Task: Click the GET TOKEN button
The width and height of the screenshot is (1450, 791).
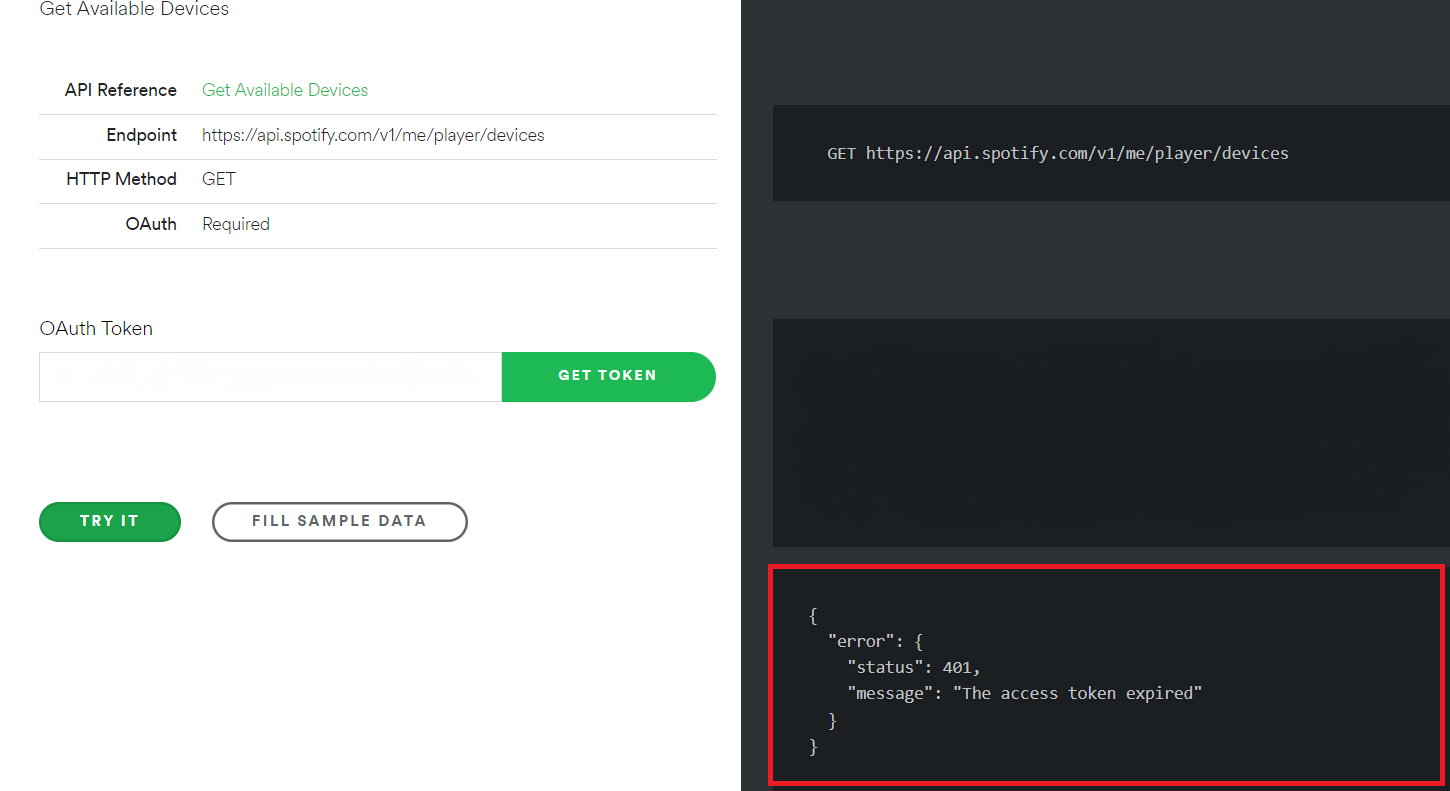Action: tap(608, 376)
